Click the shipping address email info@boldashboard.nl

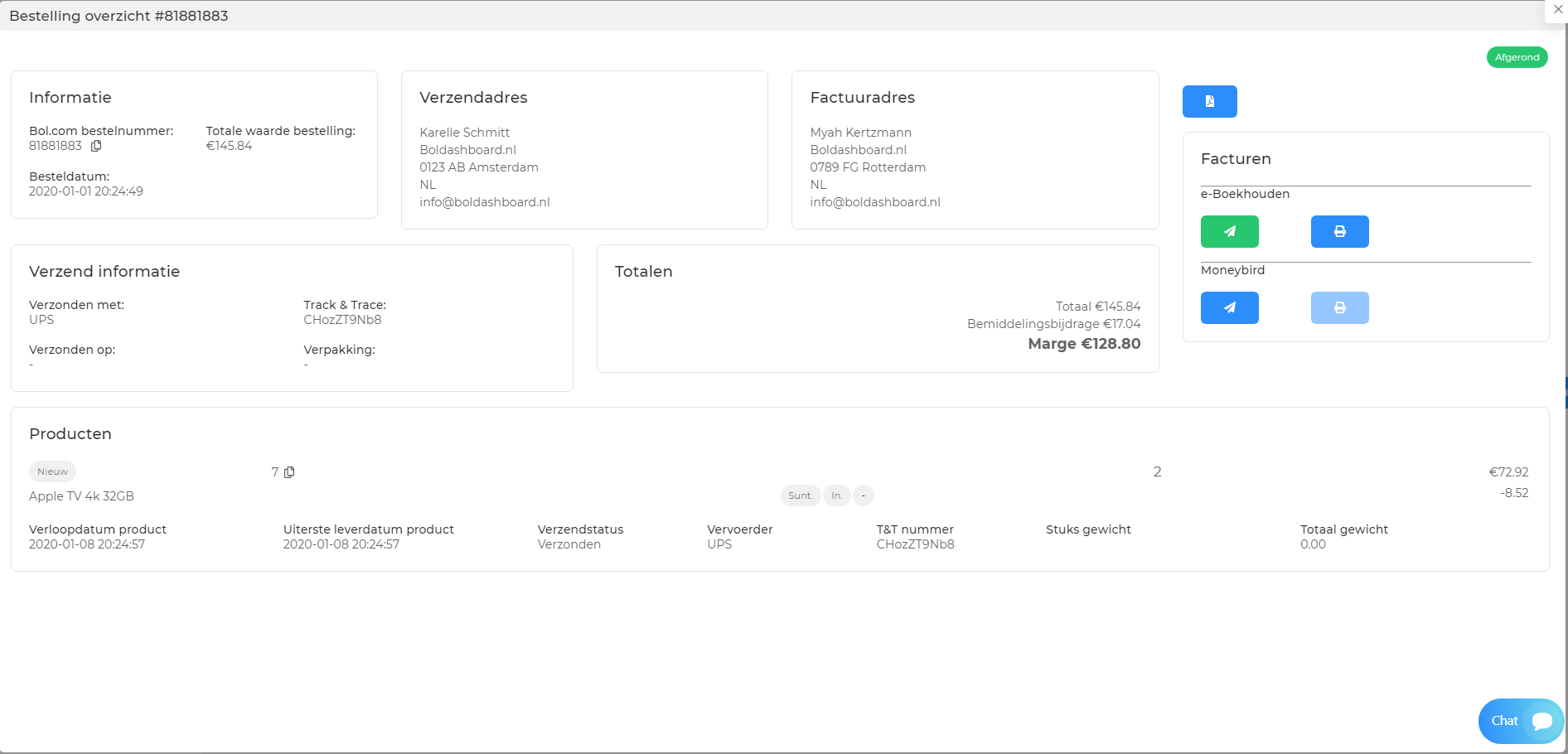coord(484,202)
